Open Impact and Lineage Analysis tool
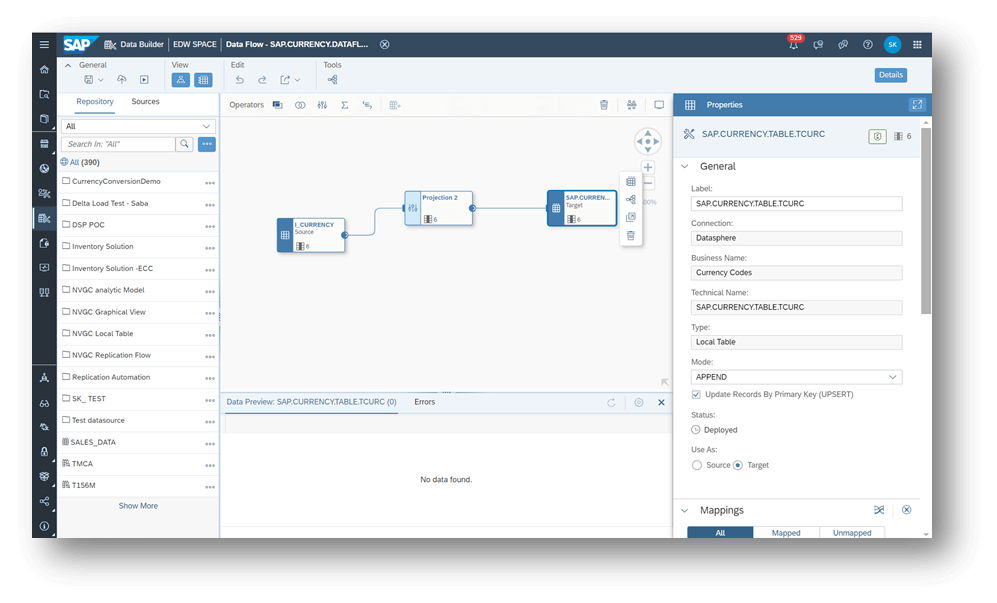 (x=333, y=80)
